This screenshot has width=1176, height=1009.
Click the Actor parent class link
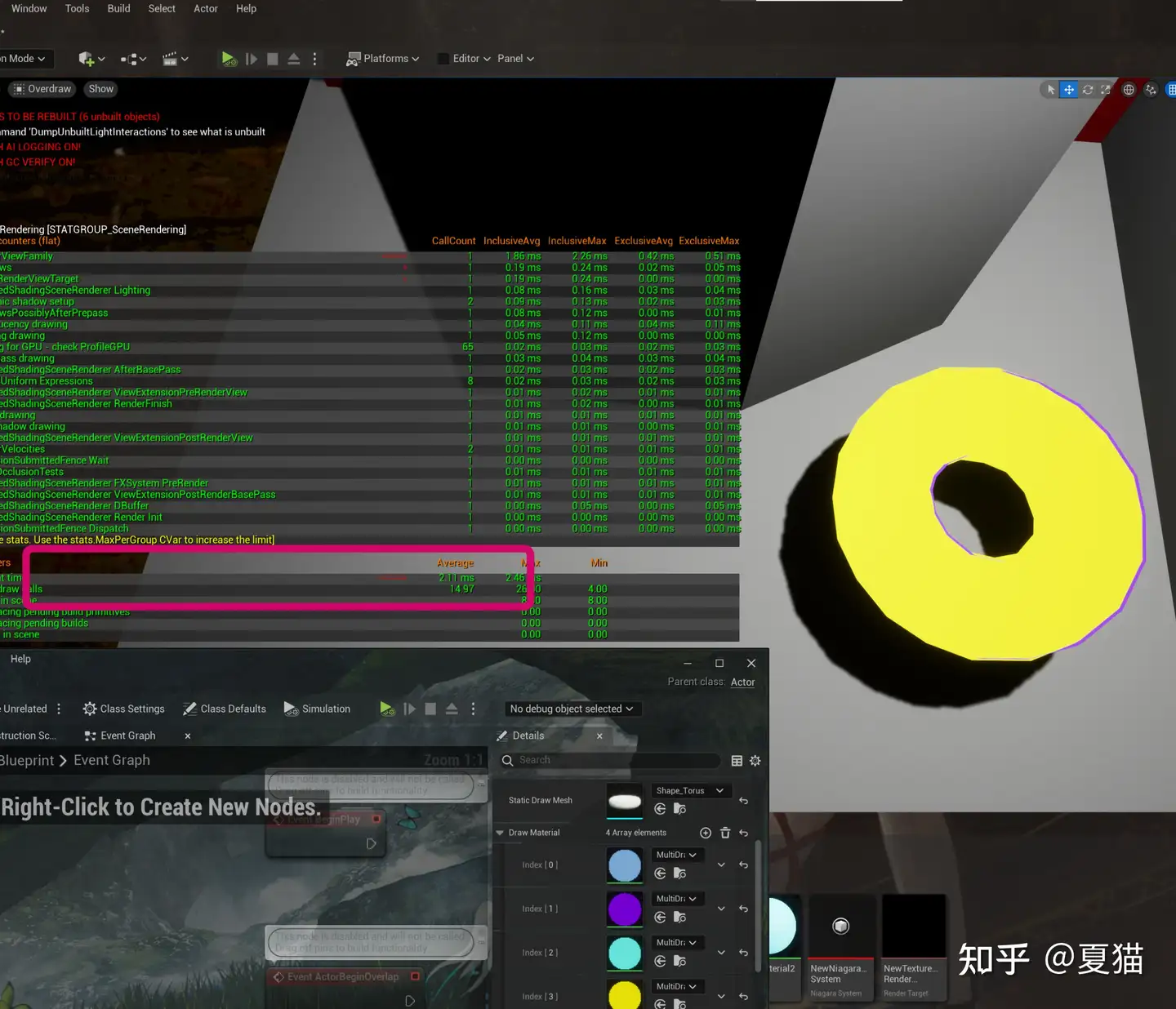click(742, 682)
